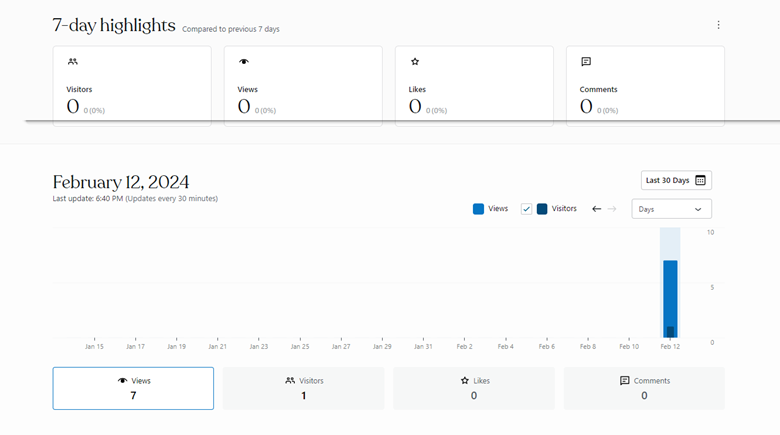Go to previous period with left arrow
The height and width of the screenshot is (435, 780).
coord(596,209)
